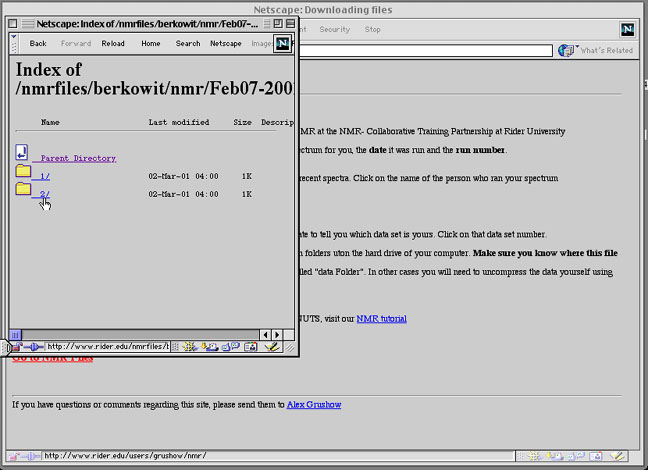Click the Parent Directory back-arrow icon

[22, 153]
